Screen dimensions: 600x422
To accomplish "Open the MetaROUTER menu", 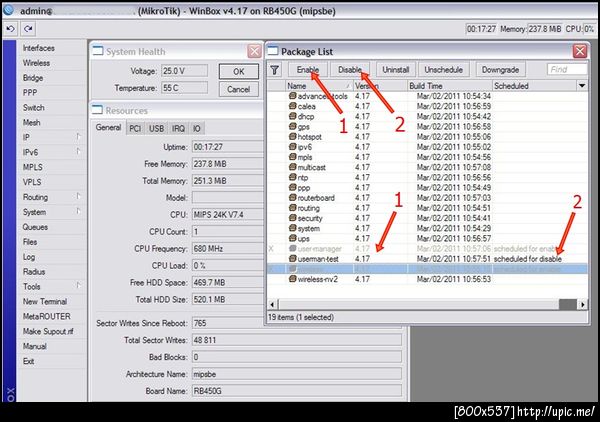I will click(47, 316).
